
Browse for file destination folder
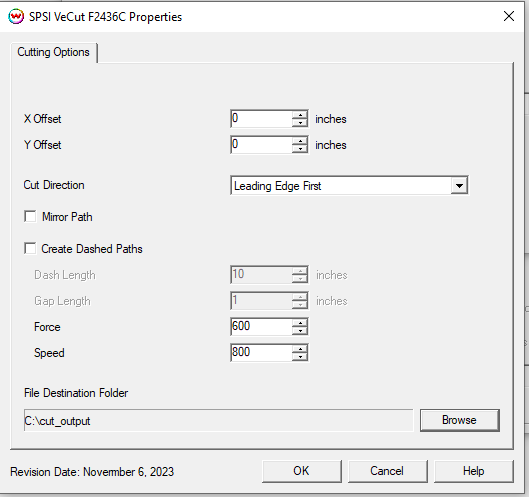click(x=460, y=420)
